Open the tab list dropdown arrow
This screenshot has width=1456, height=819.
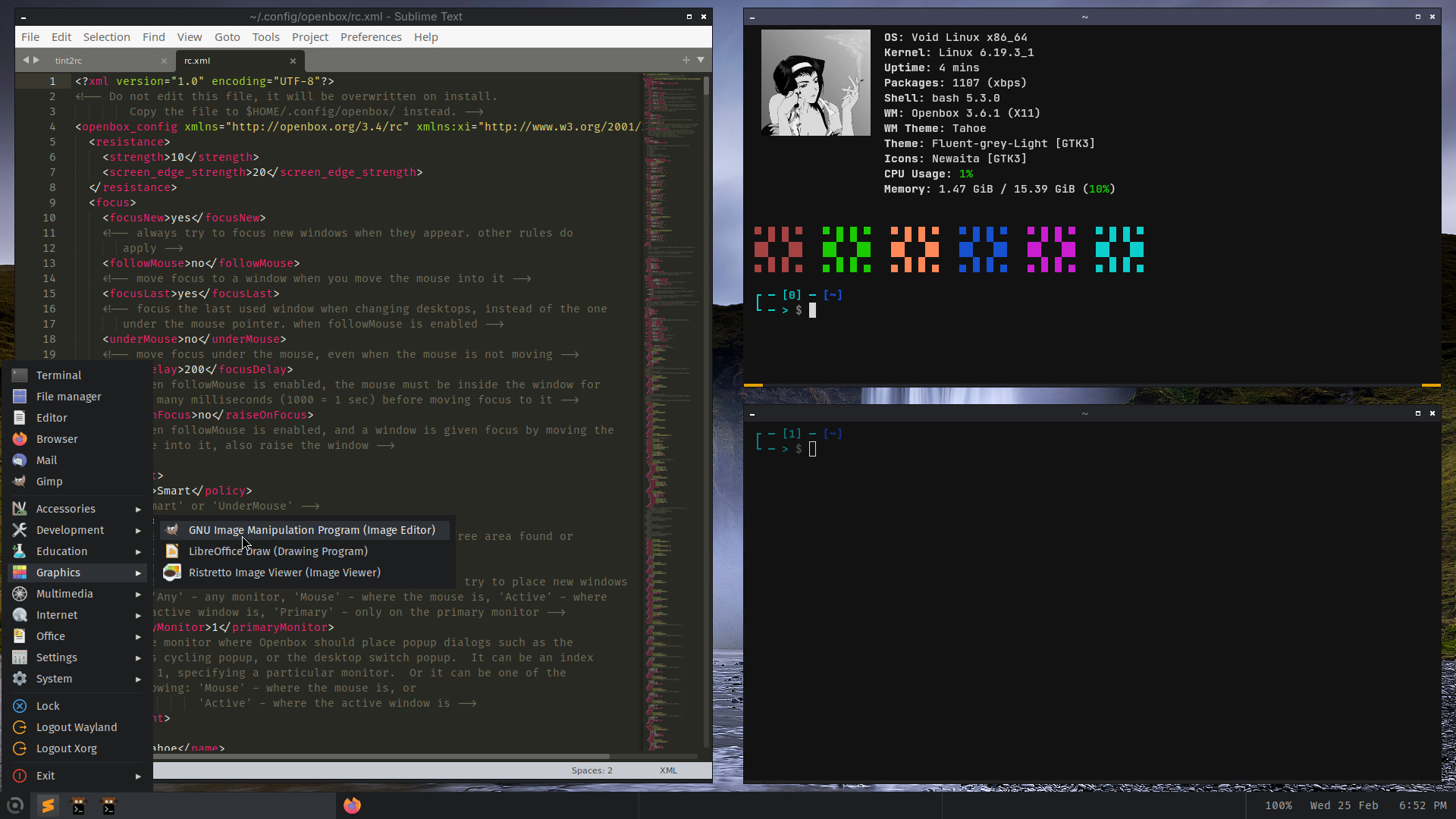click(701, 60)
